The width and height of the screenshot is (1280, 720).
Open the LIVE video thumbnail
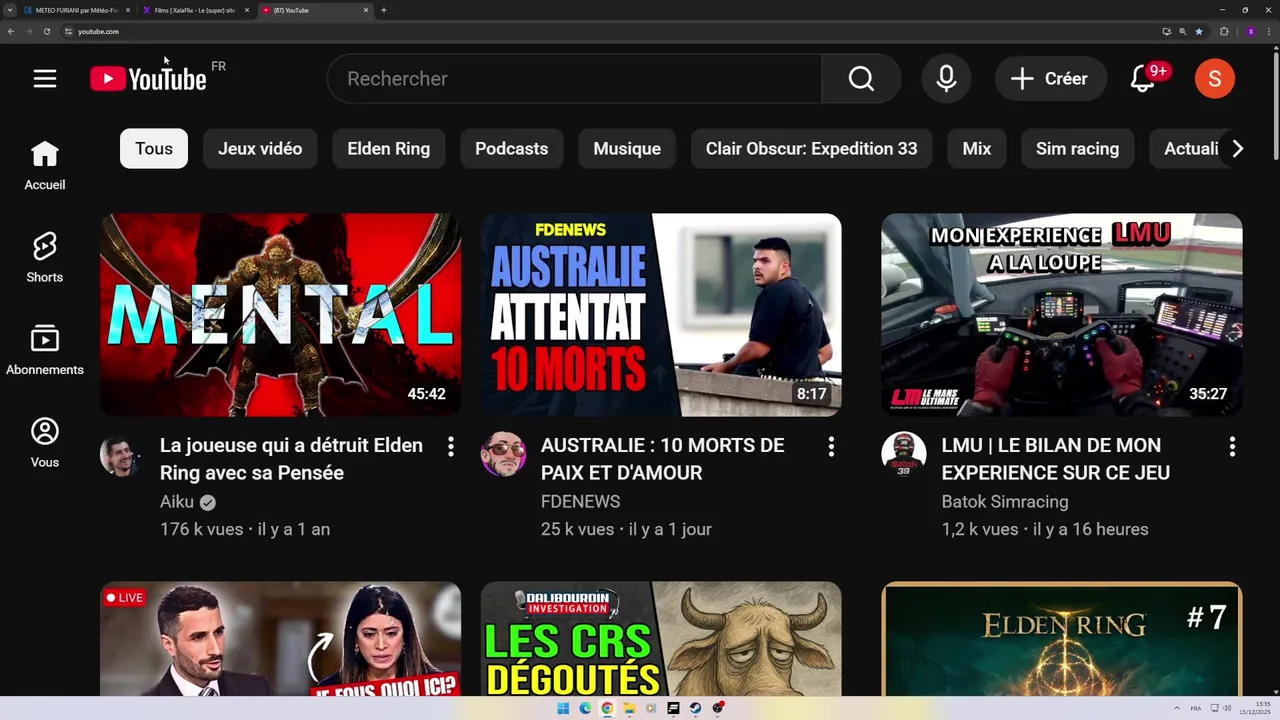[x=281, y=639]
